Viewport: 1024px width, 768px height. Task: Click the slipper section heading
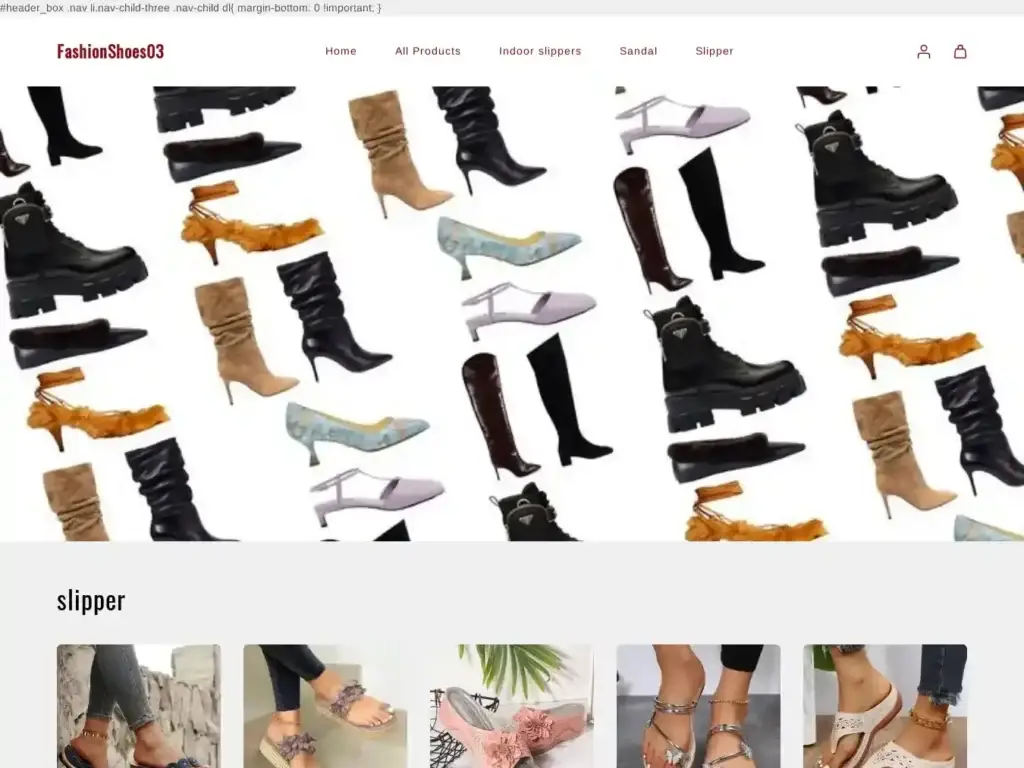pos(91,600)
